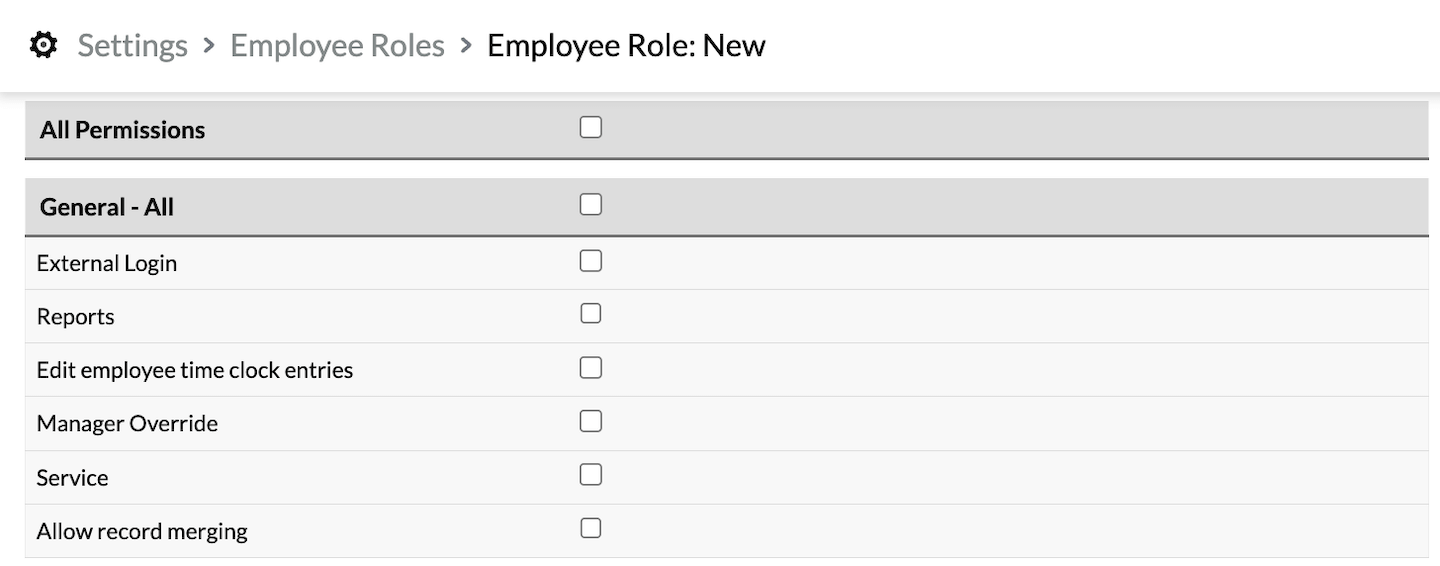1440x566 pixels.
Task: Click chevron arrow after Employee Roles breadcrumb
Action: point(466,45)
